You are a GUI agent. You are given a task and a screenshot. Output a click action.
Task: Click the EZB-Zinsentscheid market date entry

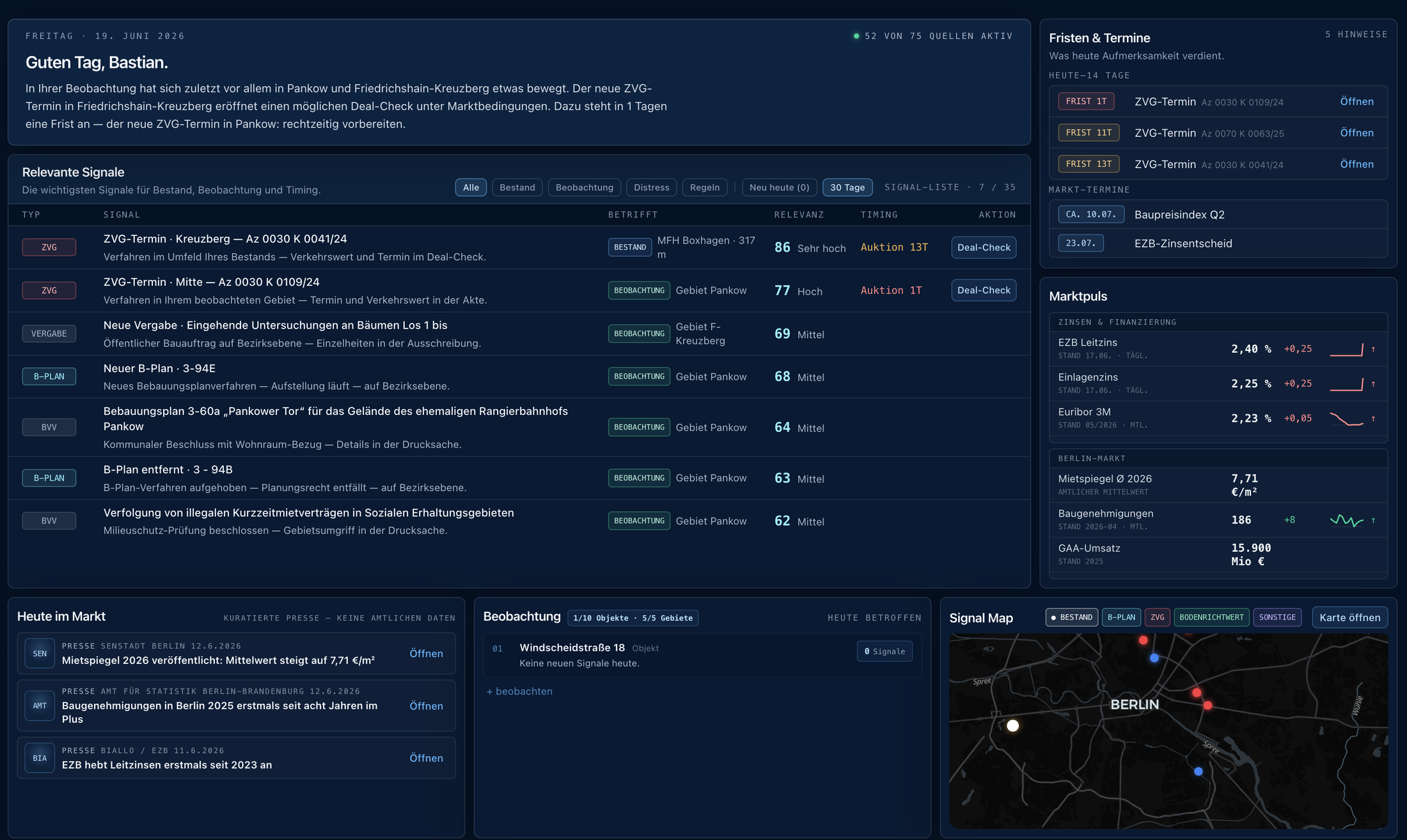1218,243
